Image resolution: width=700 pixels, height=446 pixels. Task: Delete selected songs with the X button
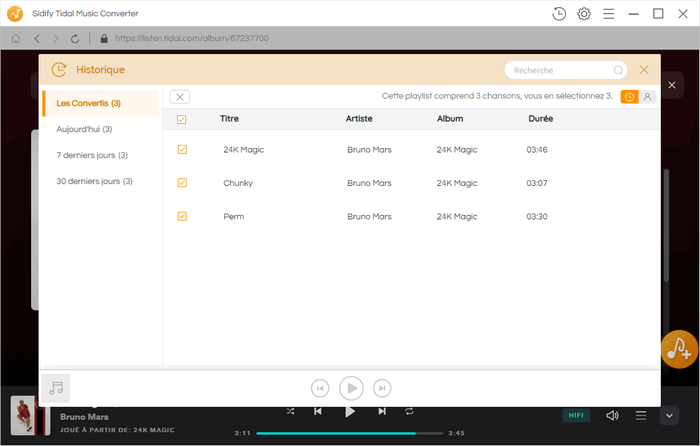(x=179, y=97)
